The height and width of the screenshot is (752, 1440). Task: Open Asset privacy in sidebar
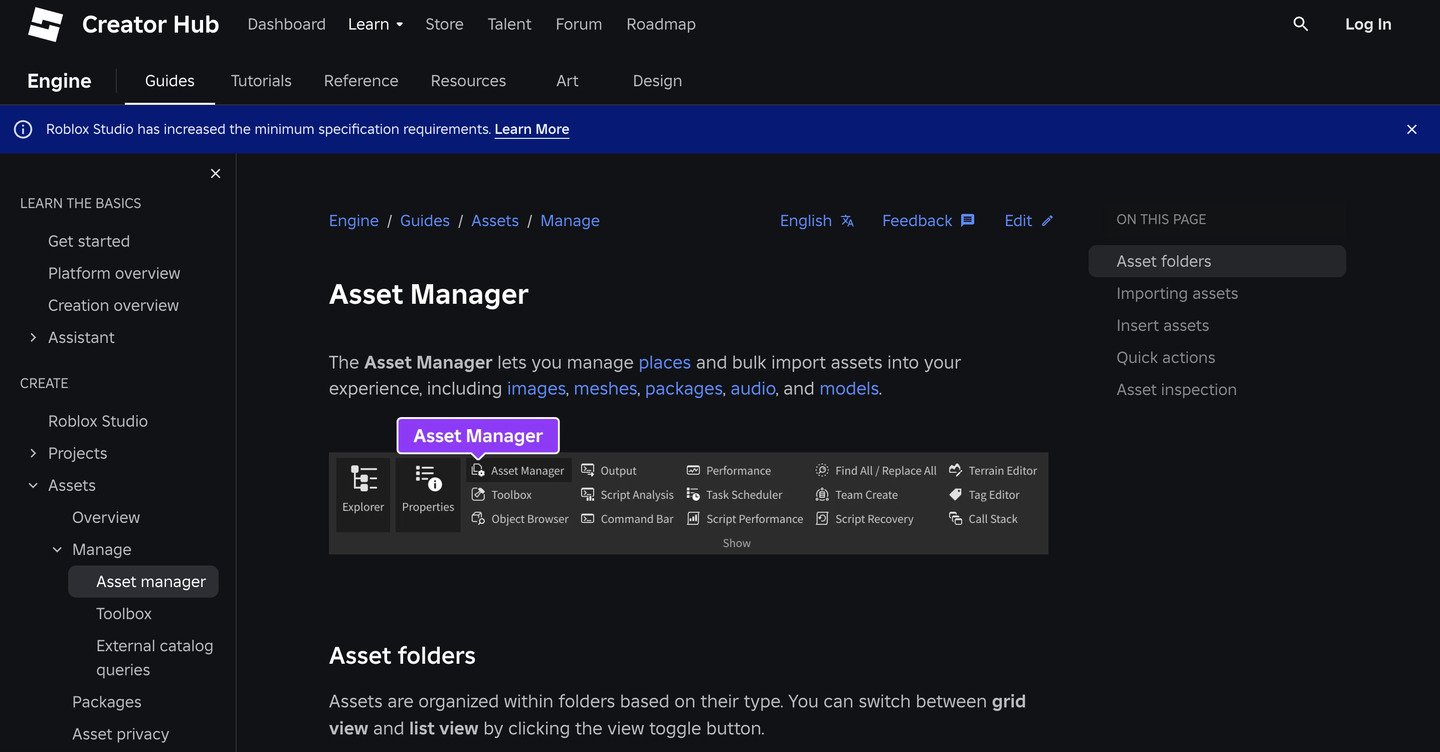[x=121, y=734]
